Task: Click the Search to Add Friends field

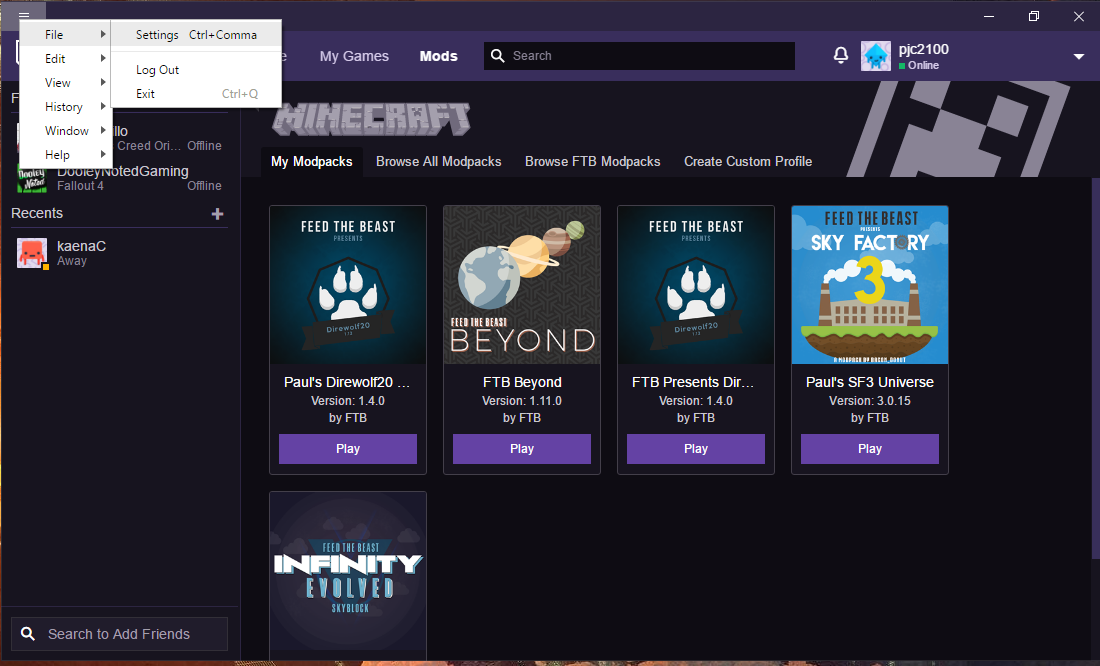Action: point(120,634)
